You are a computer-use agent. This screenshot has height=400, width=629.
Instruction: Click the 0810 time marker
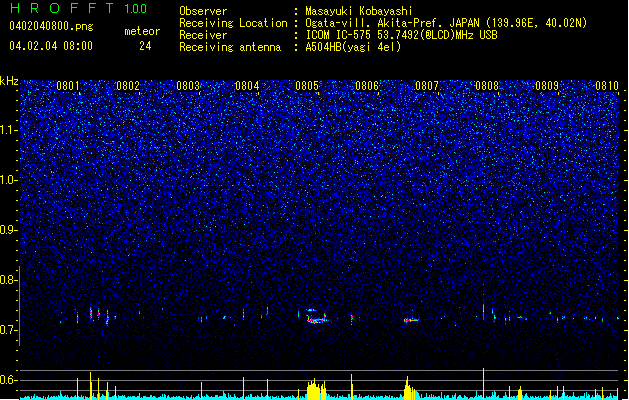point(607,86)
